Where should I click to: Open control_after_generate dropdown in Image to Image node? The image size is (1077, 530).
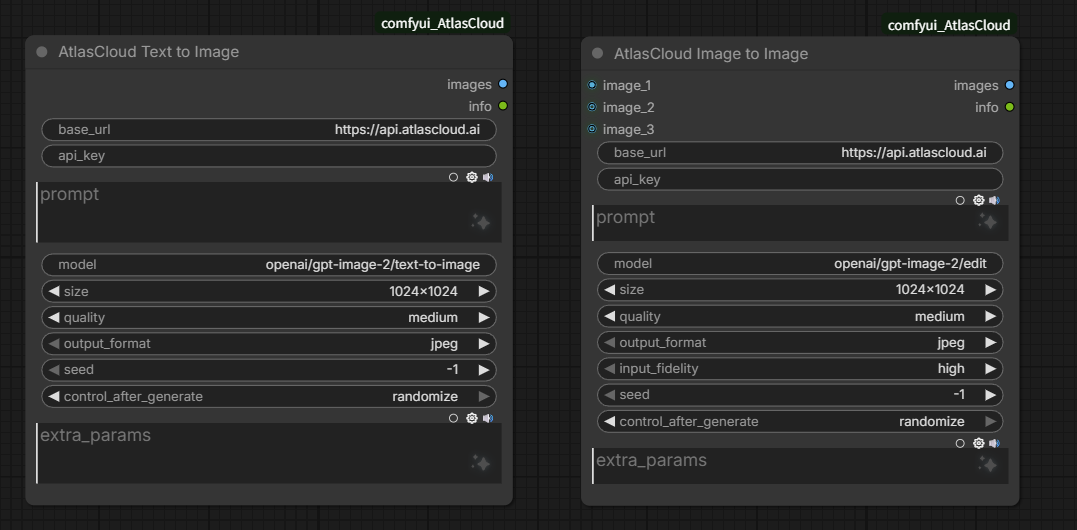click(x=800, y=421)
